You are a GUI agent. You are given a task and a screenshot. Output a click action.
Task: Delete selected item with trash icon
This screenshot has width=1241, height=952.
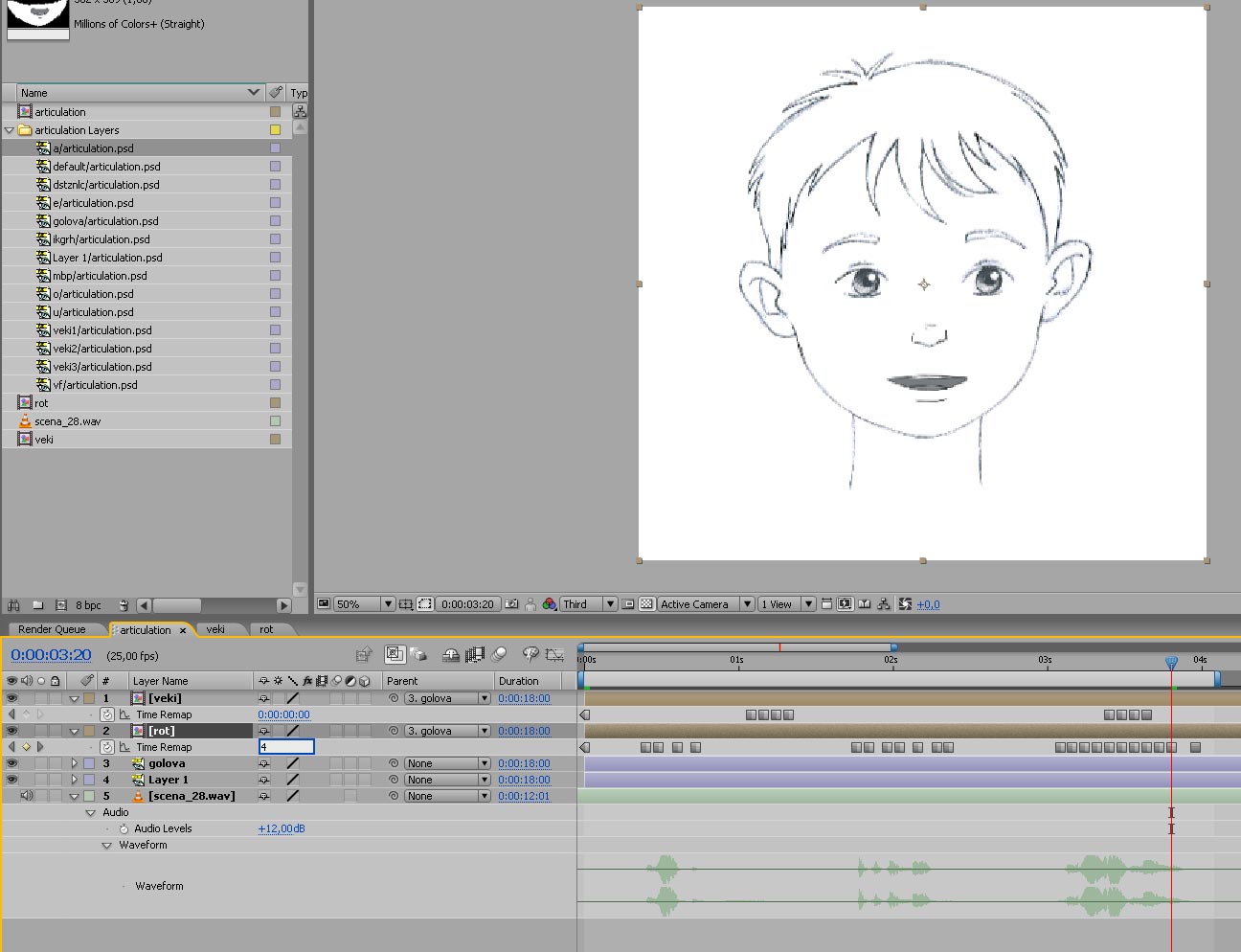tap(124, 605)
